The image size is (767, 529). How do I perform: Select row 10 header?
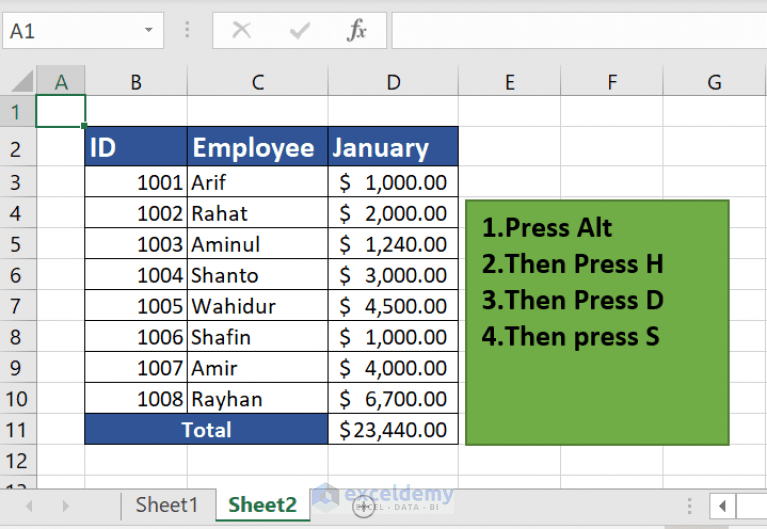(x=18, y=398)
